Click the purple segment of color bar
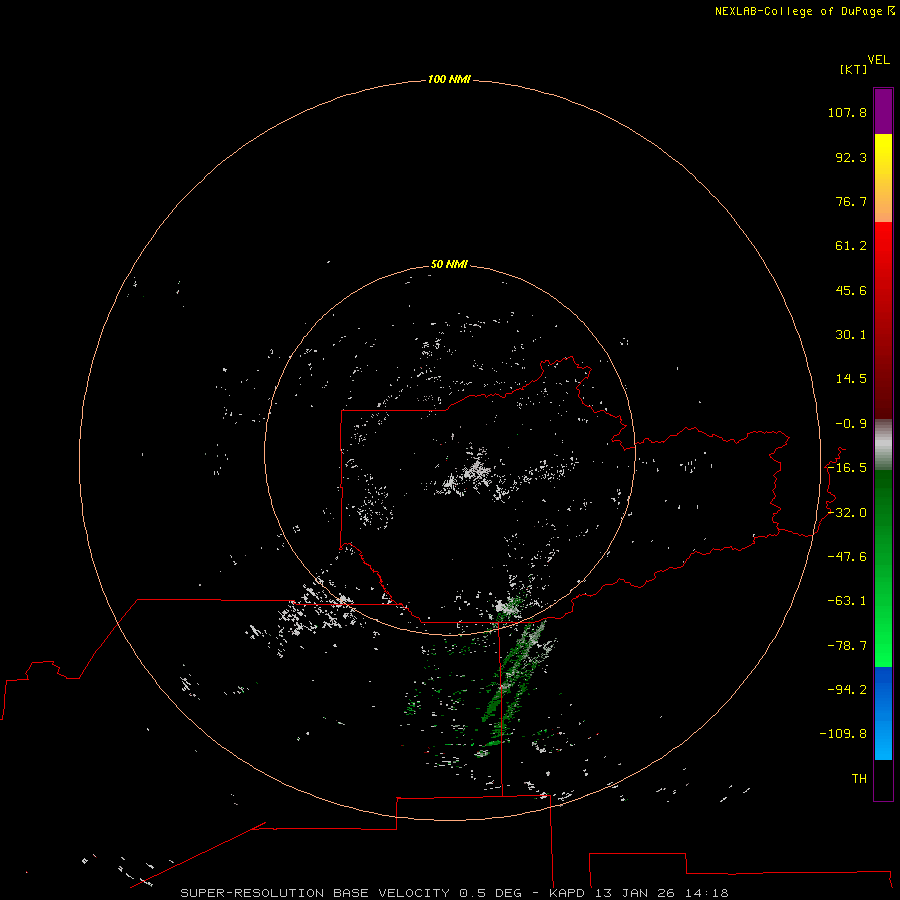 [x=883, y=111]
